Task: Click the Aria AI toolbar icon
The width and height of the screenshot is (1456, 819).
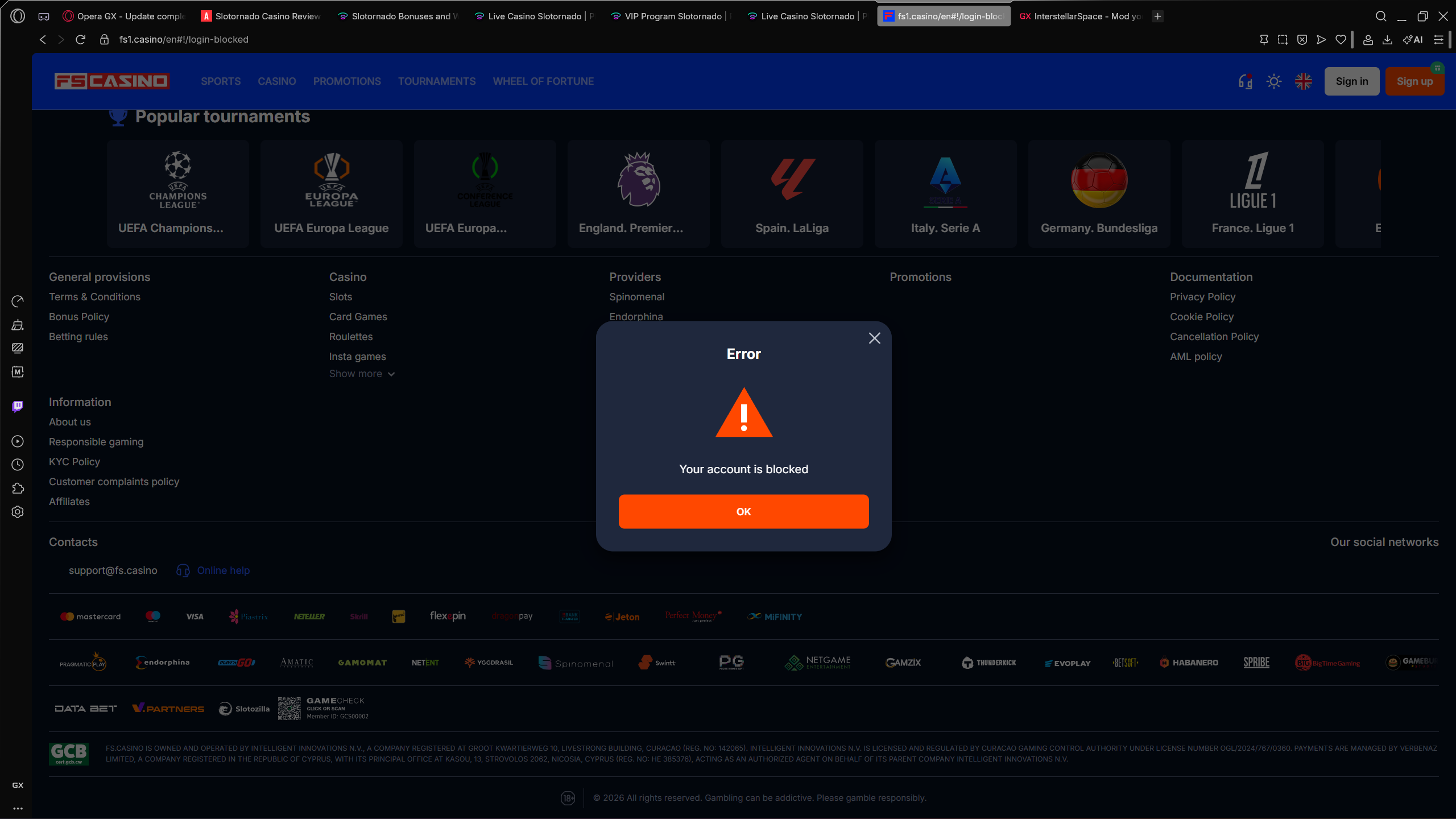Action: pos(1413,40)
